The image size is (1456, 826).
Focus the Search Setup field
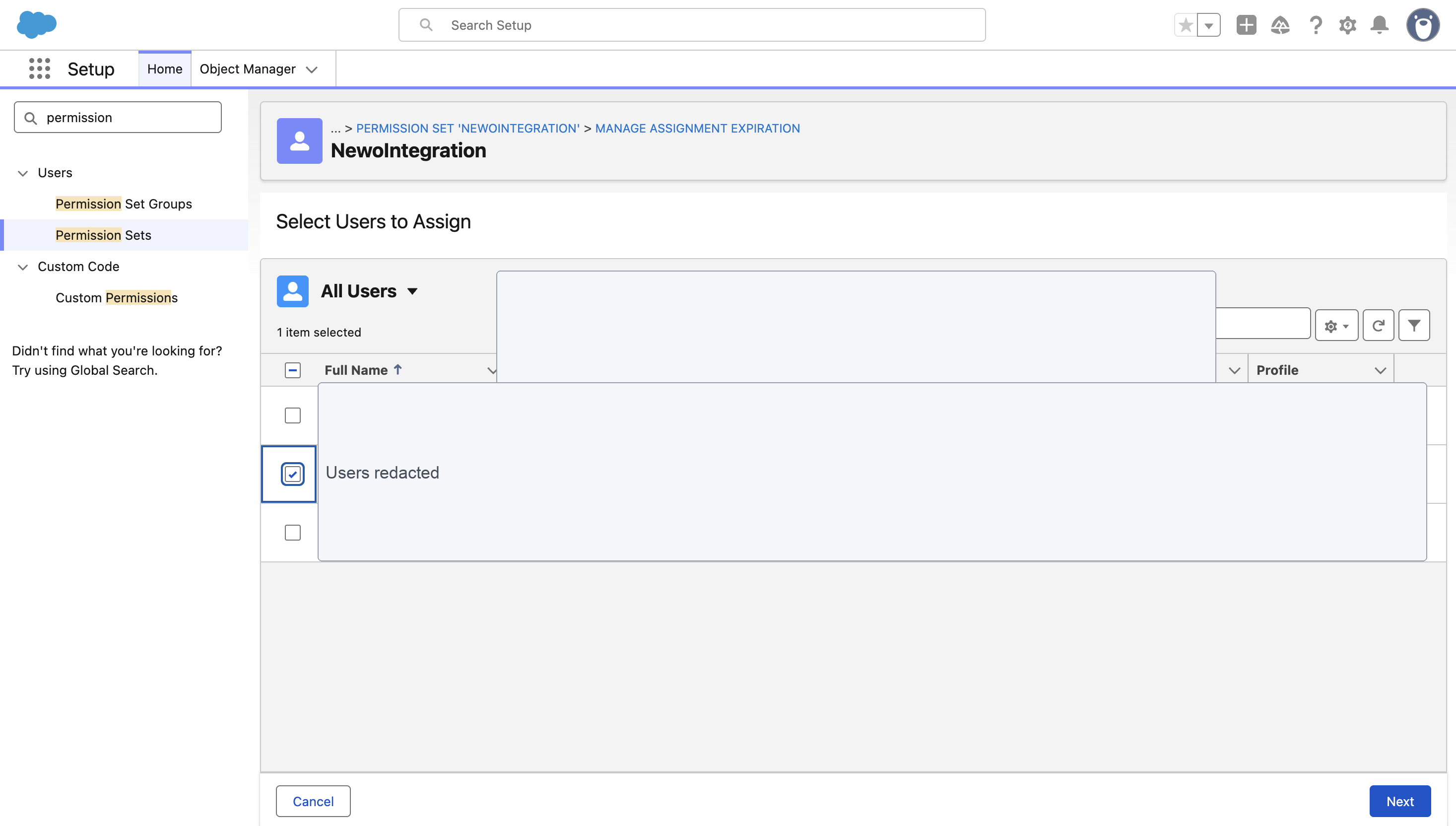tap(692, 25)
